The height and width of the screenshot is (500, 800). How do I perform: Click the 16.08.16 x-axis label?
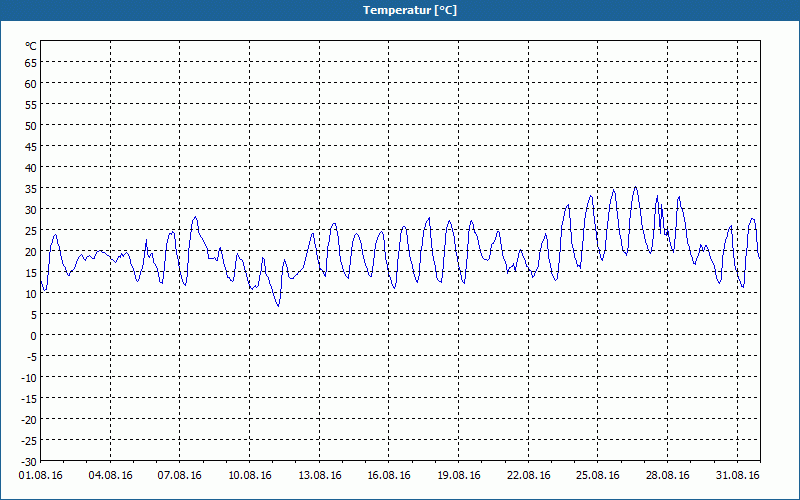click(389, 476)
